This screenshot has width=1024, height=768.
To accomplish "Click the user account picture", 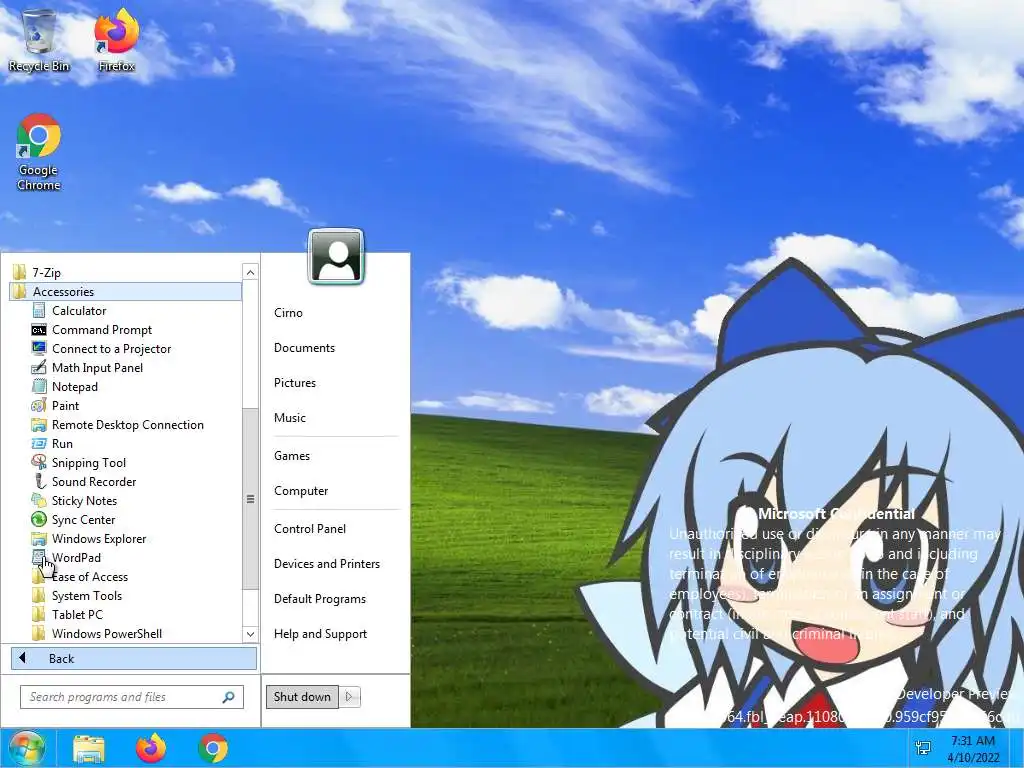I will point(336,256).
